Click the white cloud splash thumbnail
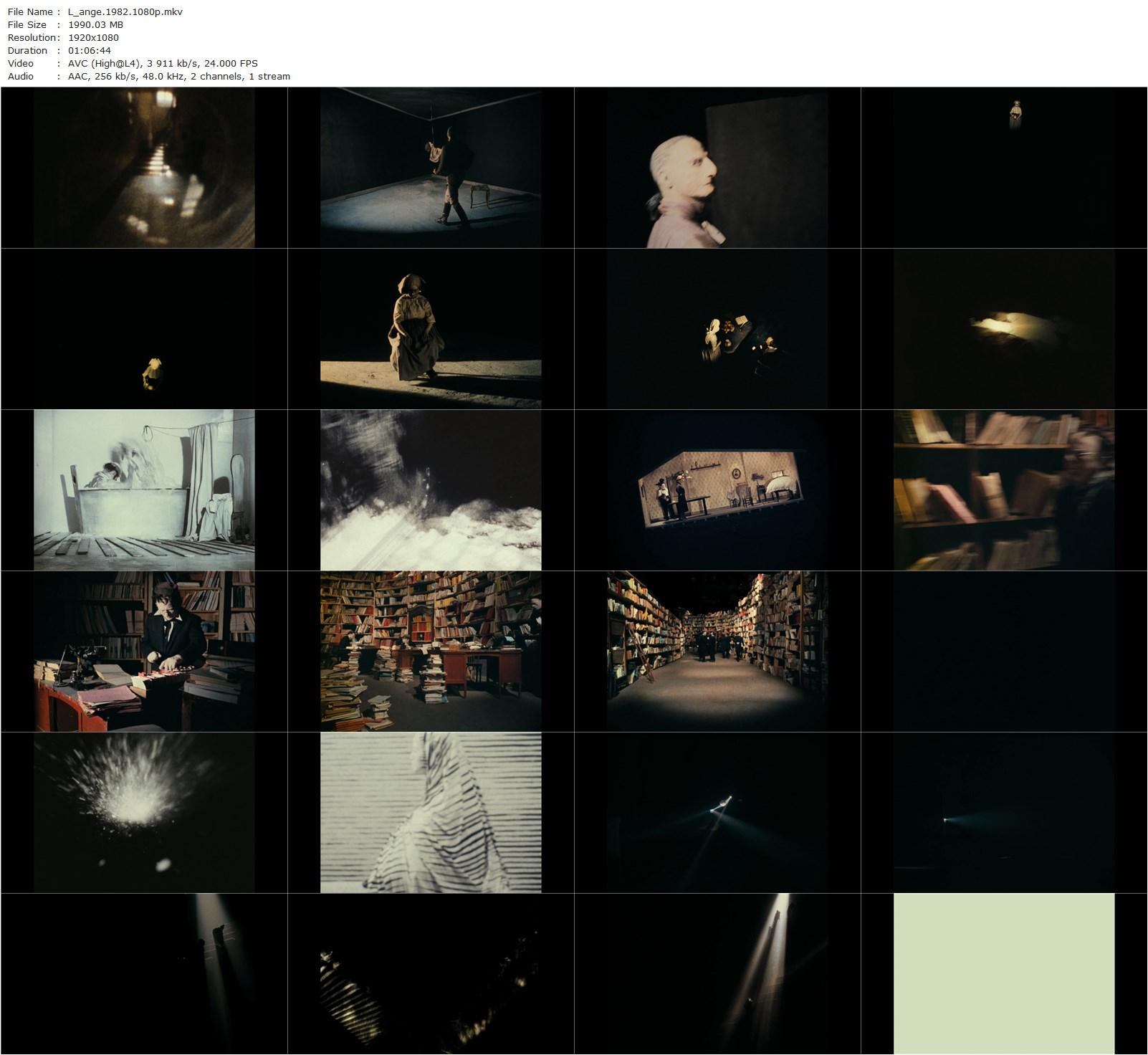The height and width of the screenshot is (1055, 1148). 431,490
